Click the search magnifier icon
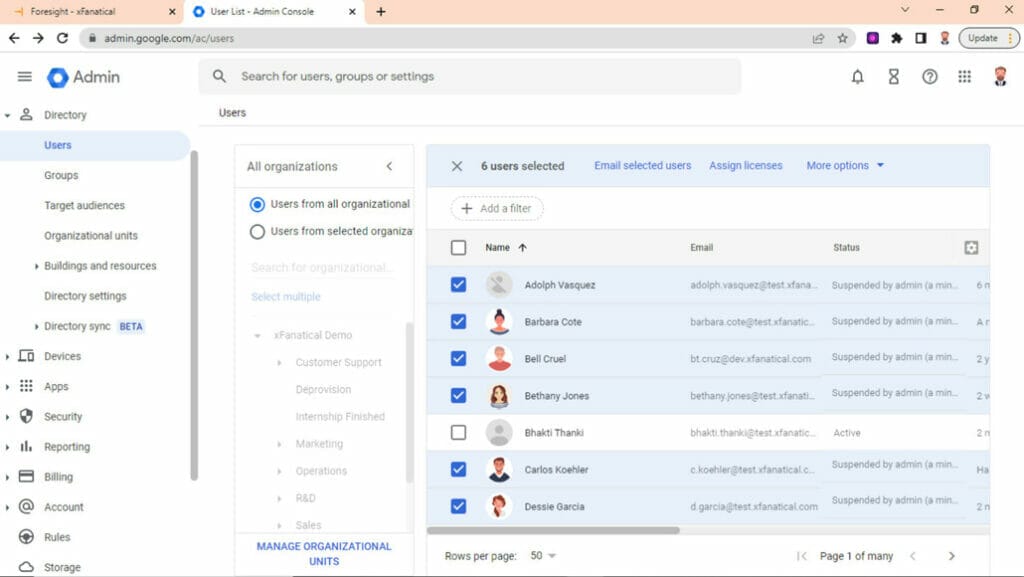 (x=218, y=75)
